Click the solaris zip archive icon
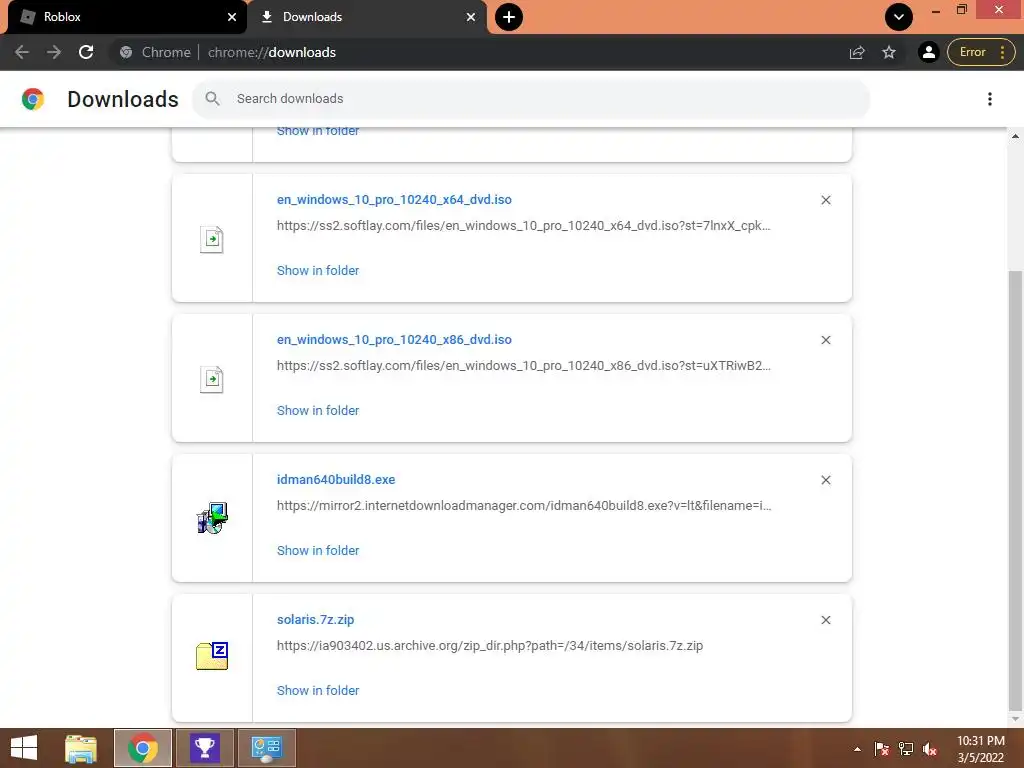1024x768 pixels. pos(212,656)
